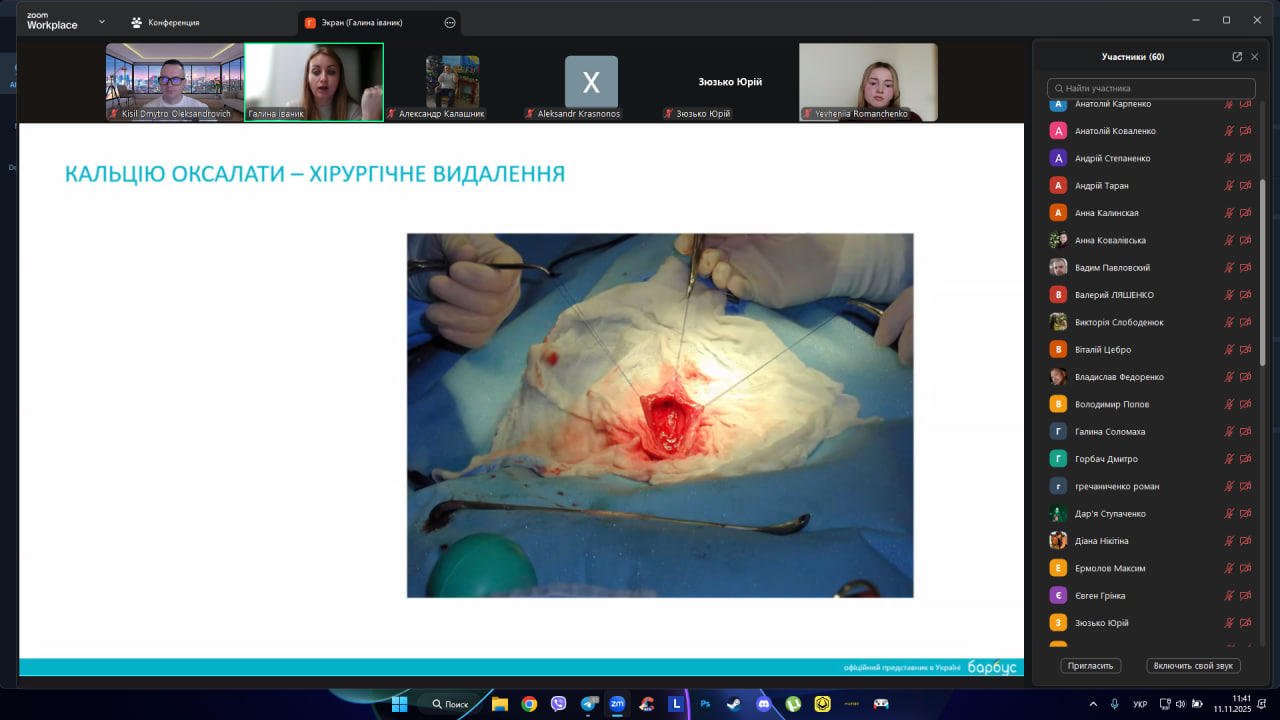Open Discord from the taskbar
This screenshot has height=720, width=1280.
[764, 704]
